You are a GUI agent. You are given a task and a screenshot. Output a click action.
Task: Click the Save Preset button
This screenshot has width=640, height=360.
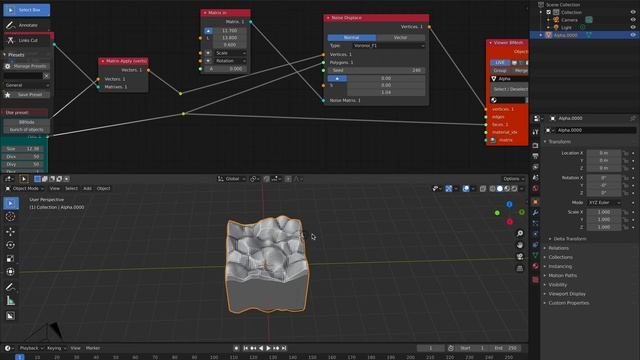[27, 95]
